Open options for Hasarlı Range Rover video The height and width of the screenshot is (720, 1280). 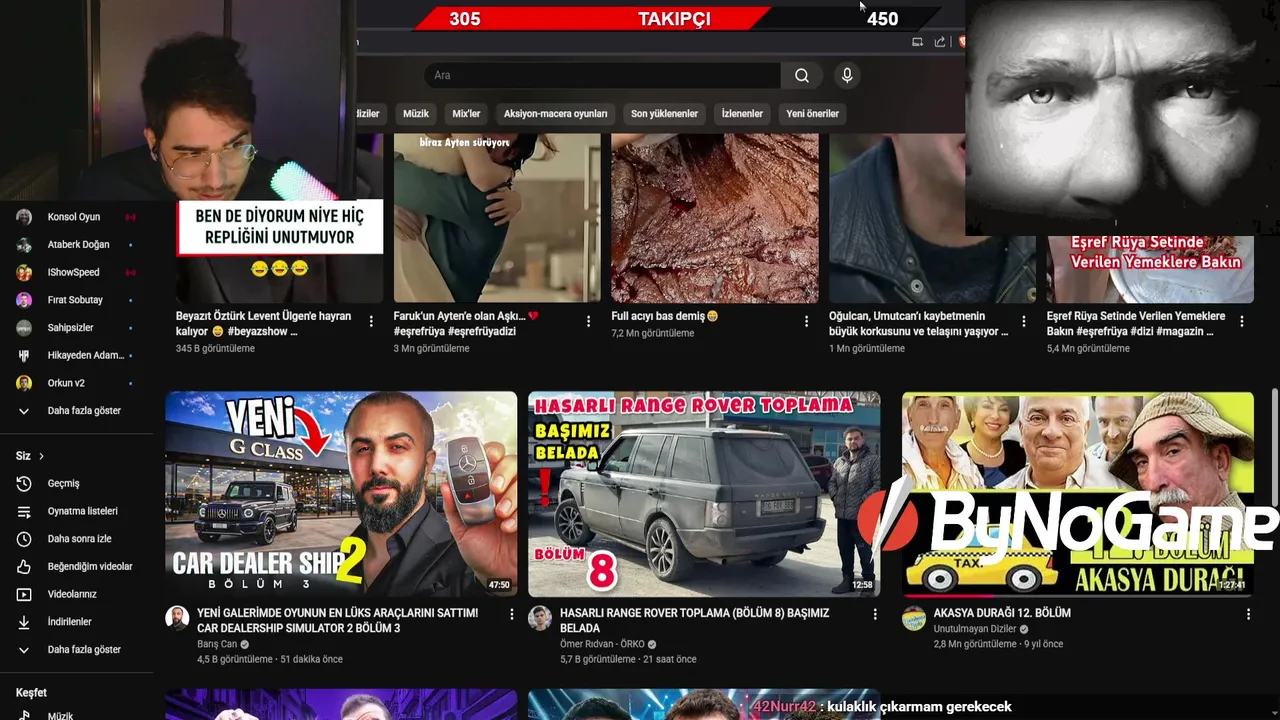click(x=875, y=614)
